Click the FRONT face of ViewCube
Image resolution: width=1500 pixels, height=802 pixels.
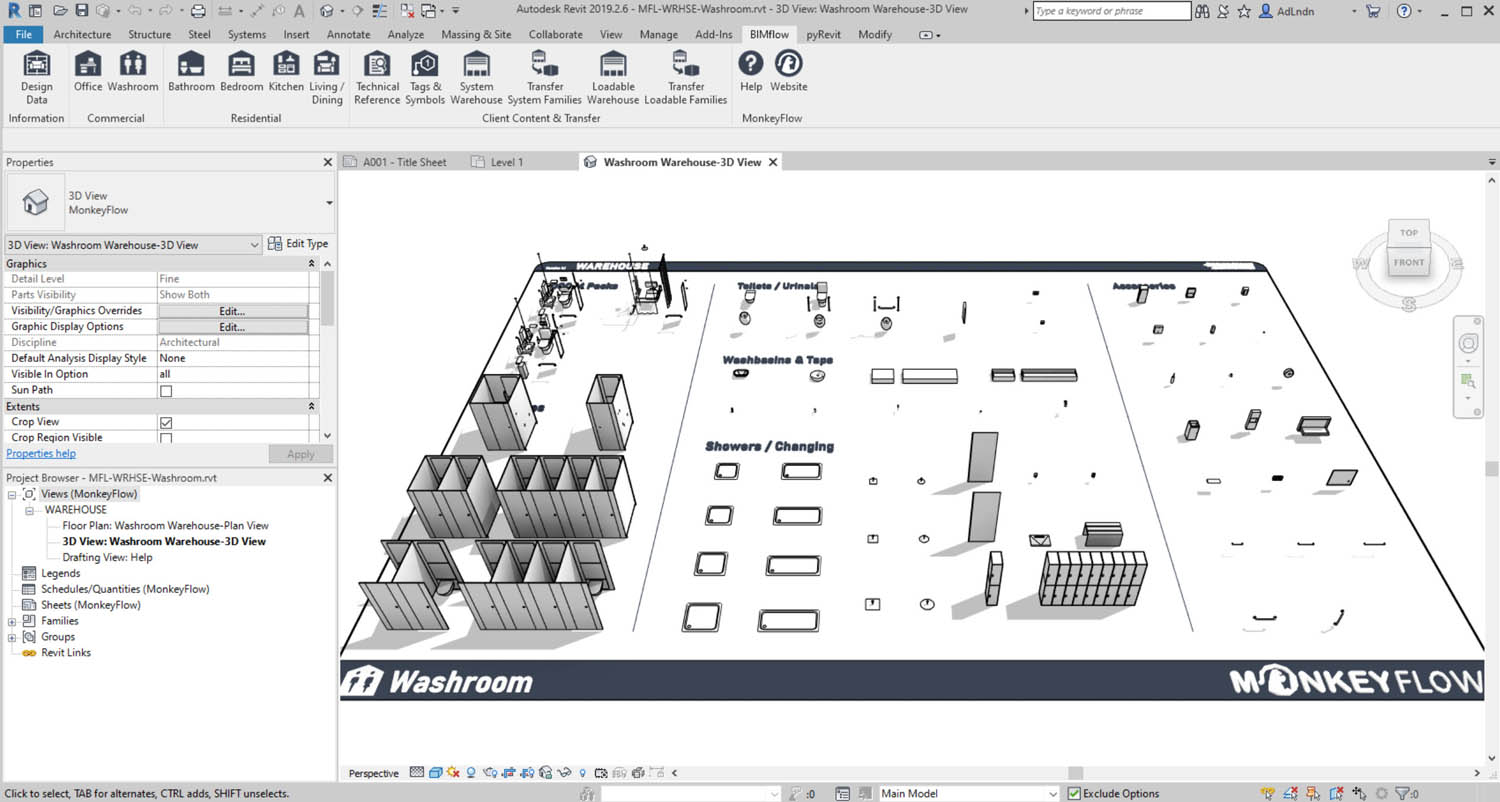click(x=1408, y=263)
